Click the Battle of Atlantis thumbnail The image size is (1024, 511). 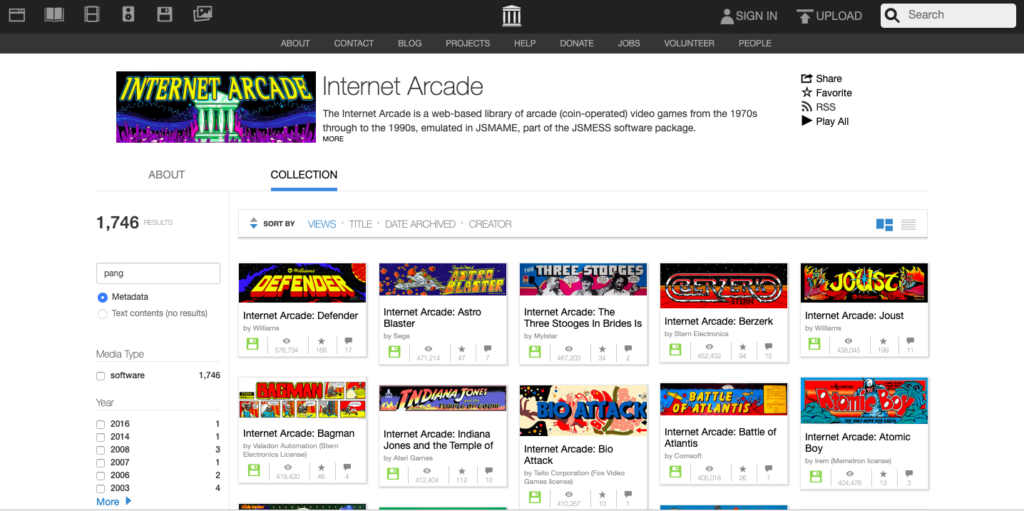(724, 399)
